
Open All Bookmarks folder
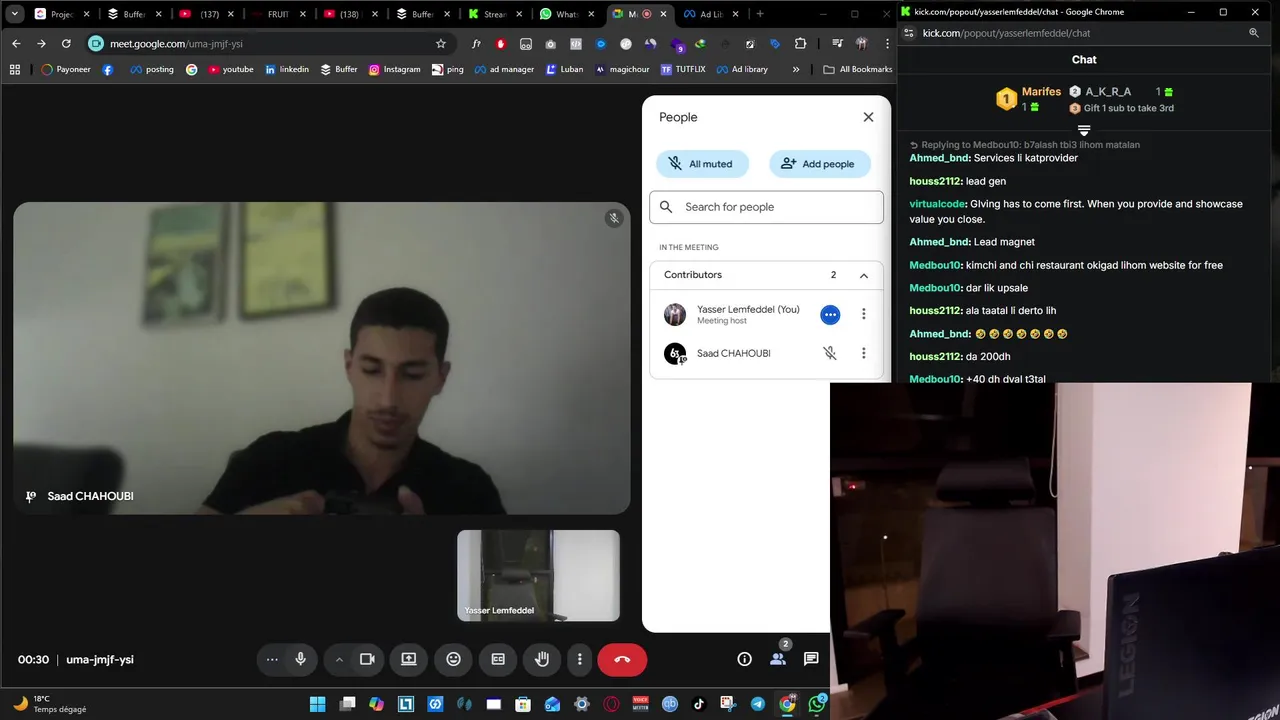tap(857, 70)
